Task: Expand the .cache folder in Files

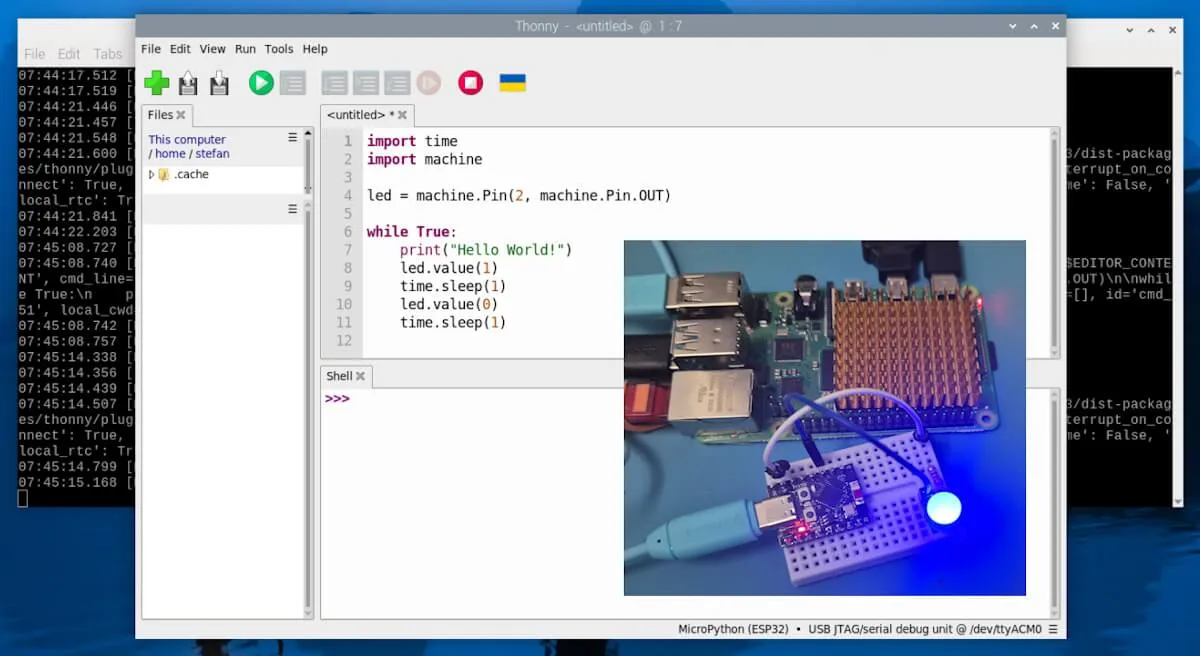Action: click(152, 175)
